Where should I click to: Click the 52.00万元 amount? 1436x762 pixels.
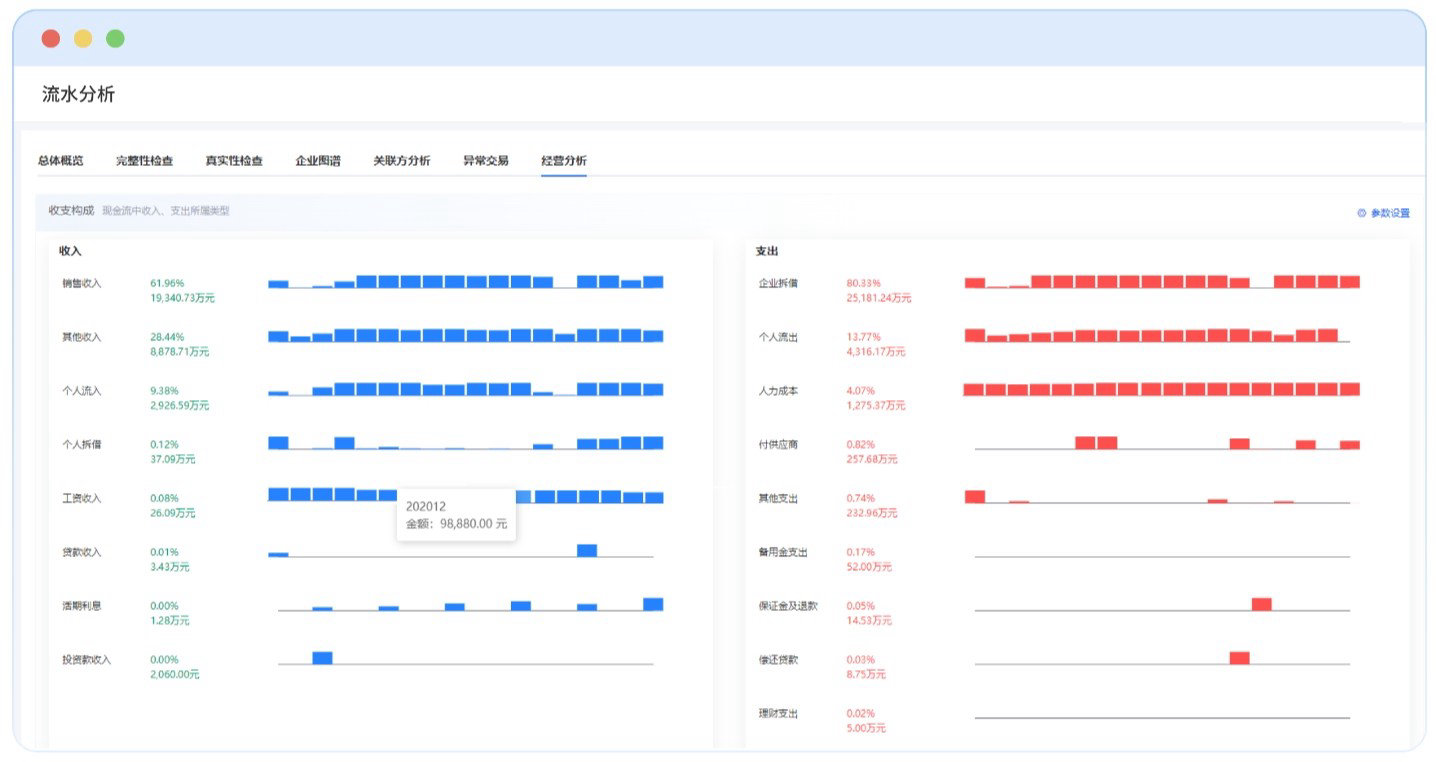click(x=870, y=567)
